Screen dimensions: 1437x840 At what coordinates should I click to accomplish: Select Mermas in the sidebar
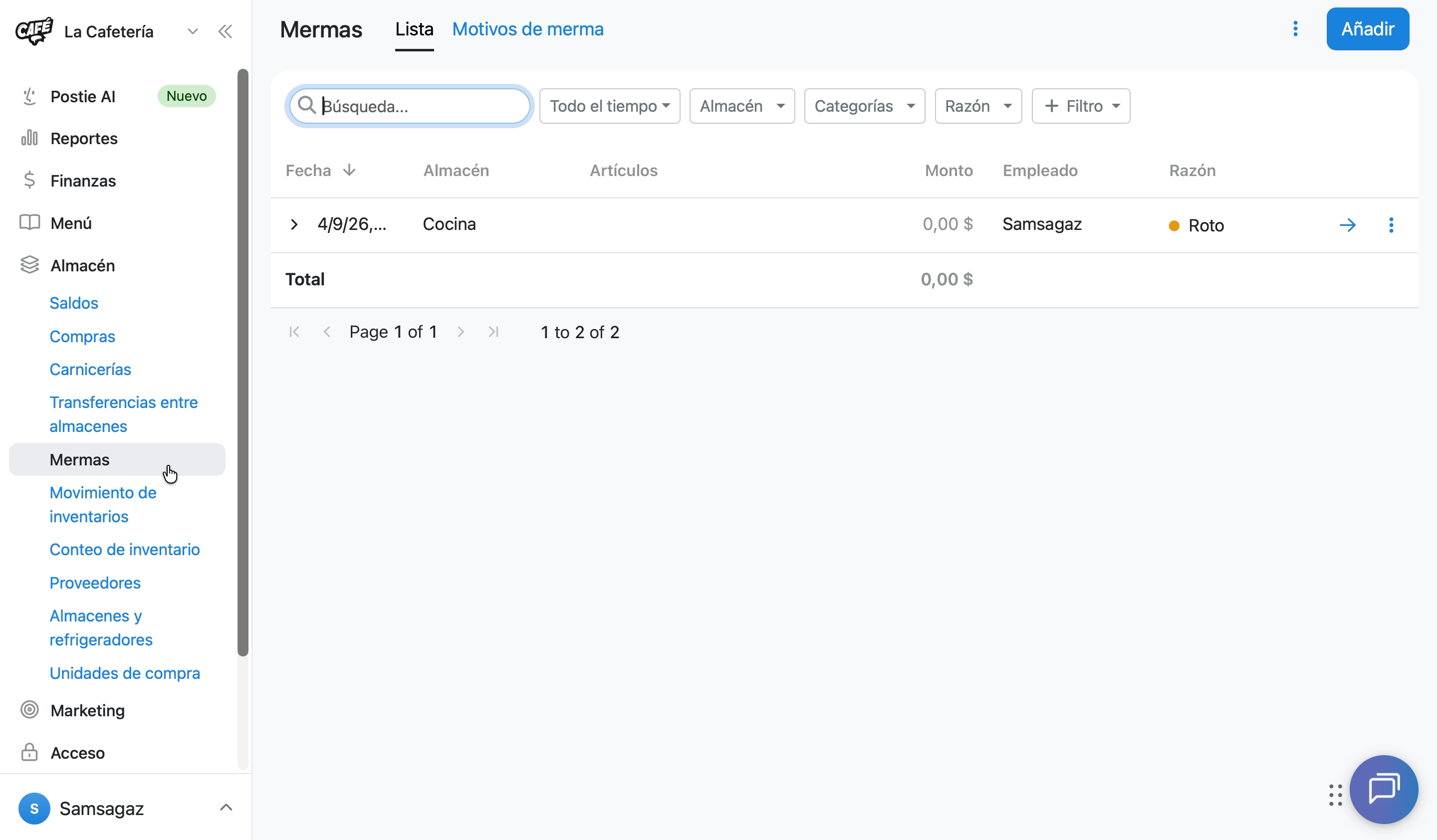117,459
